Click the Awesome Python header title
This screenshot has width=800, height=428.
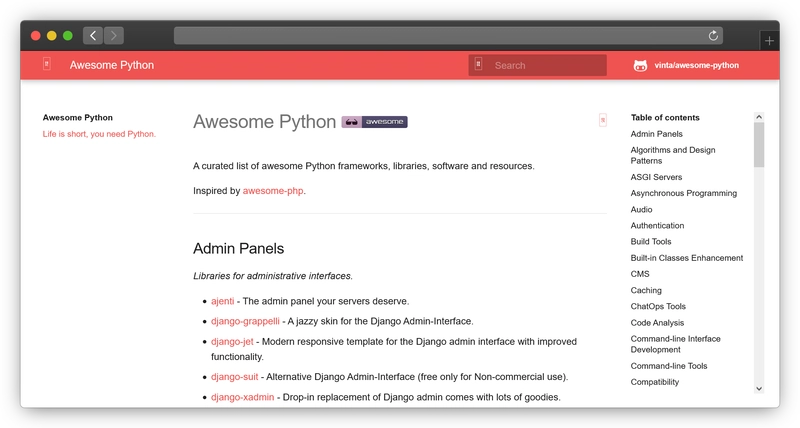coord(112,65)
